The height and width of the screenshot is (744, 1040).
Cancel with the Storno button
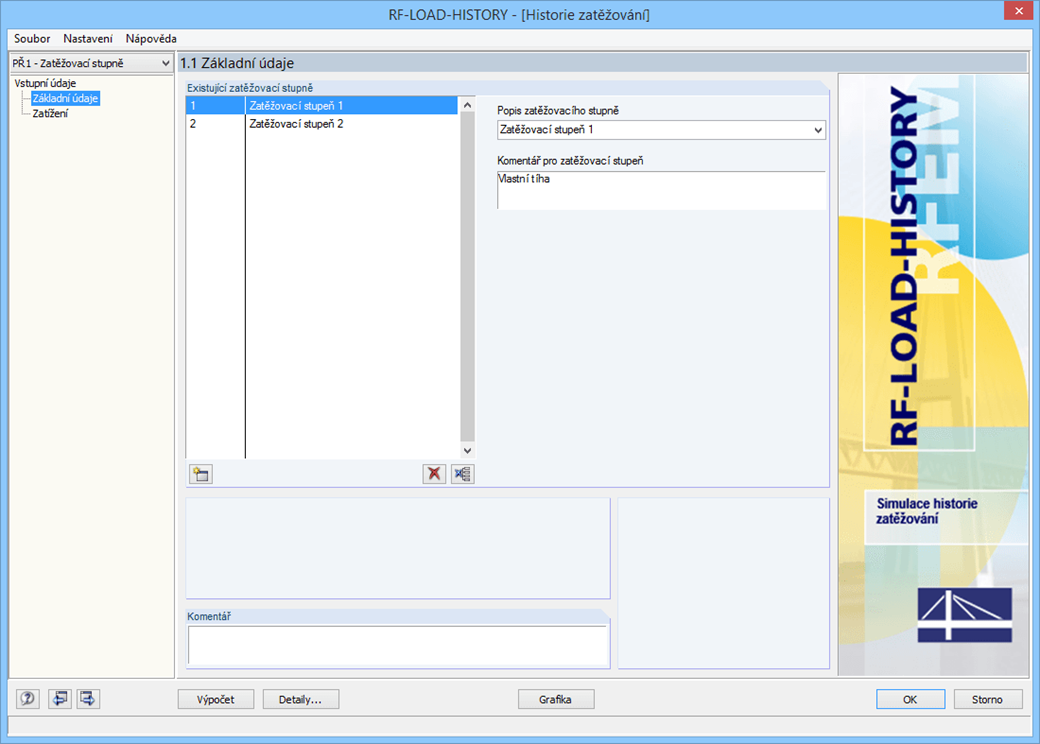click(x=988, y=700)
